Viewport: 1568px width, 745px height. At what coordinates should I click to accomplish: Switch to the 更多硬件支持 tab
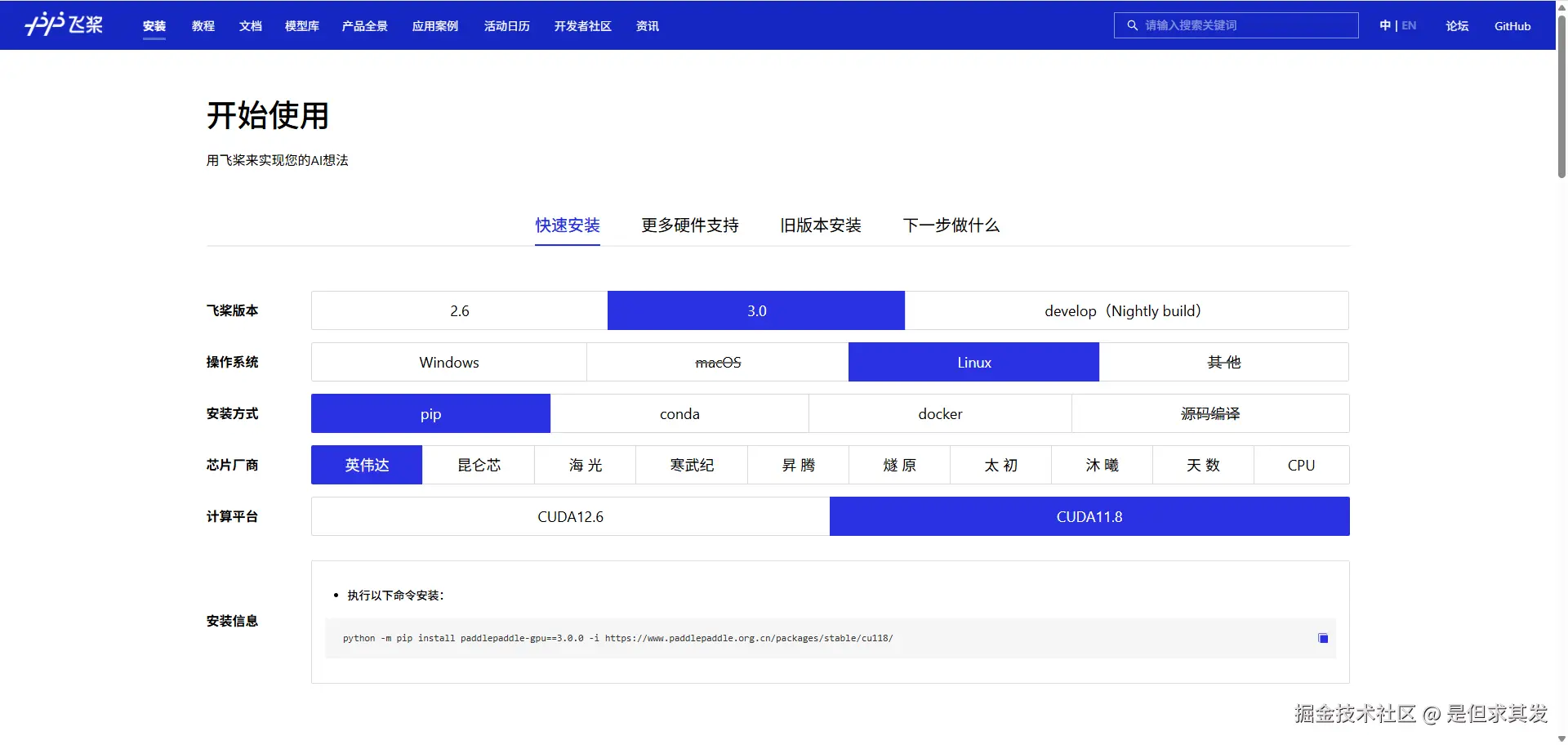point(689,225)
